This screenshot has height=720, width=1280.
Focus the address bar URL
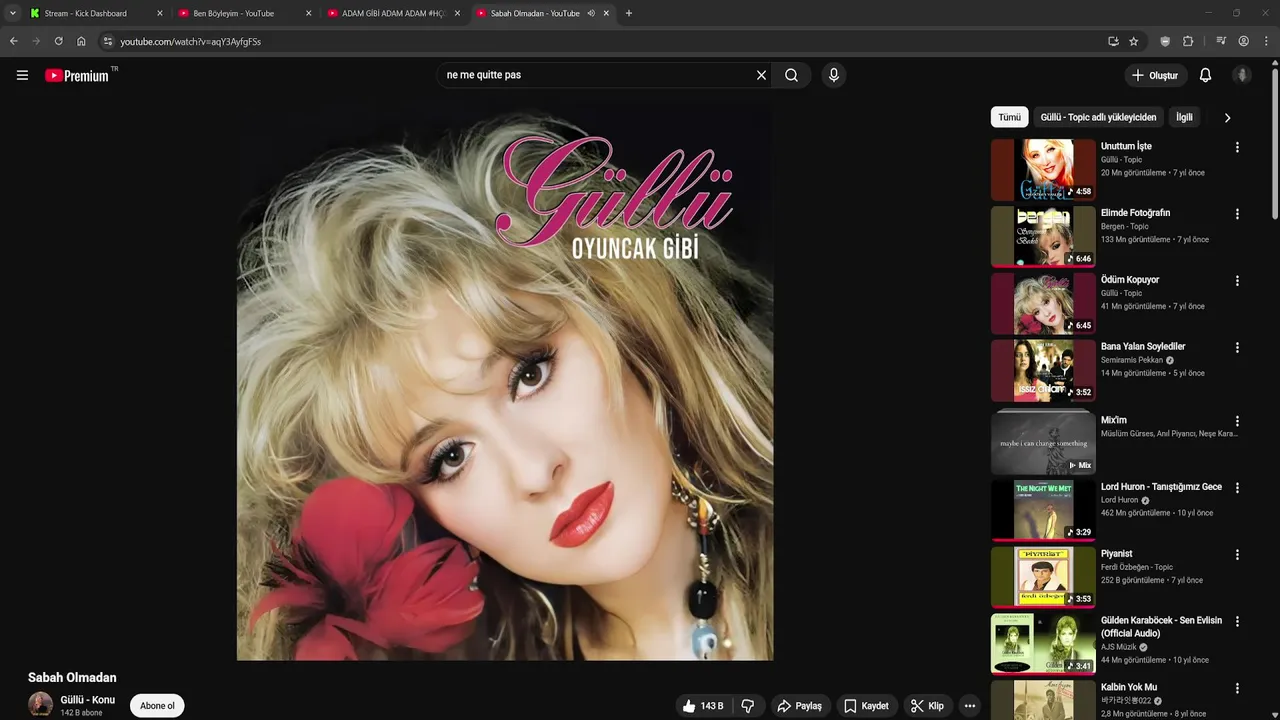click(191, 42)
